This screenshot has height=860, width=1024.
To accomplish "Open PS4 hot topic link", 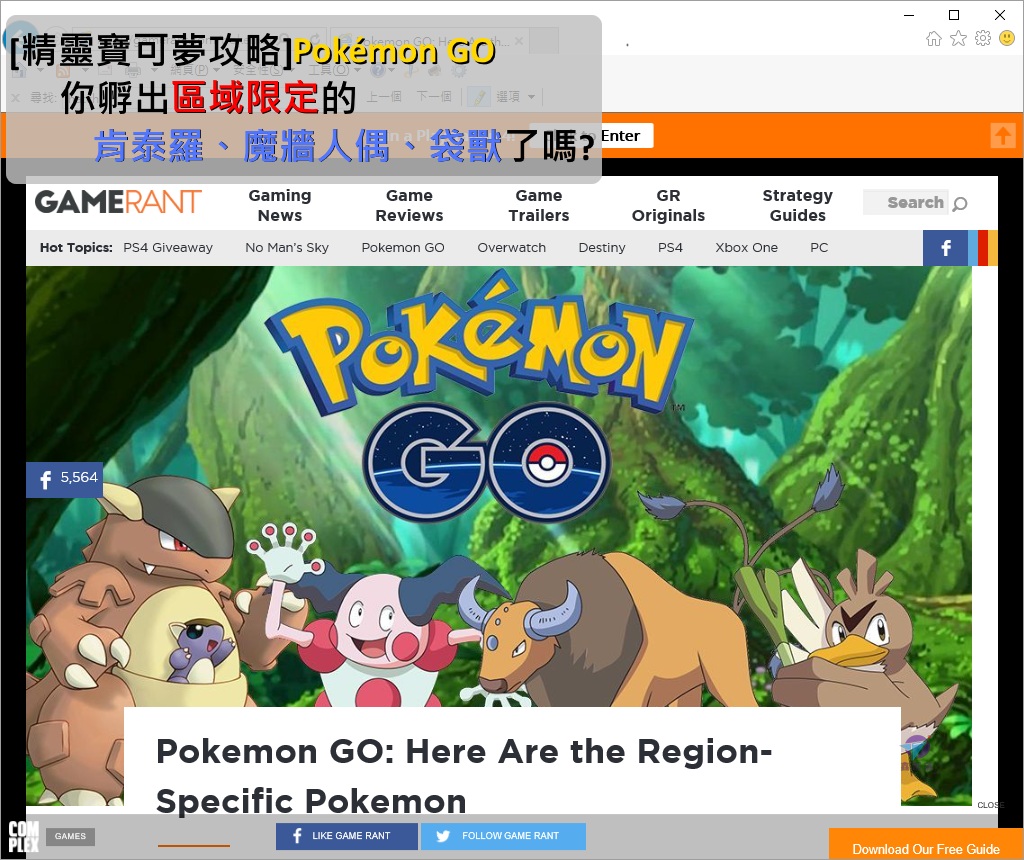I will pos(670,247).
